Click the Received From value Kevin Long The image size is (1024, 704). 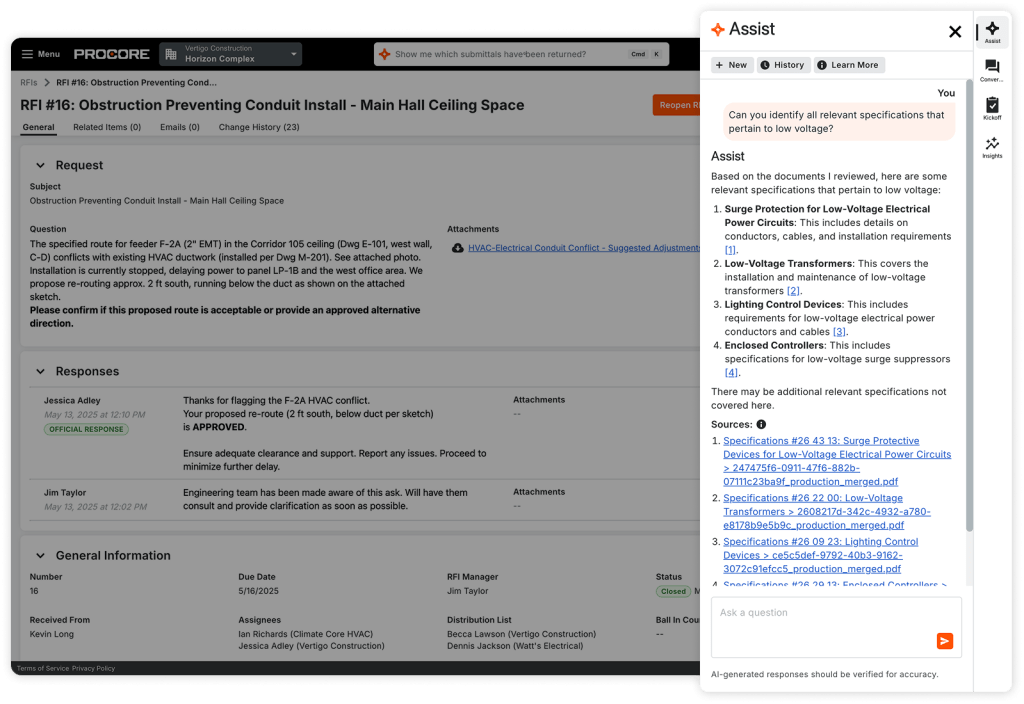(52, 634)
